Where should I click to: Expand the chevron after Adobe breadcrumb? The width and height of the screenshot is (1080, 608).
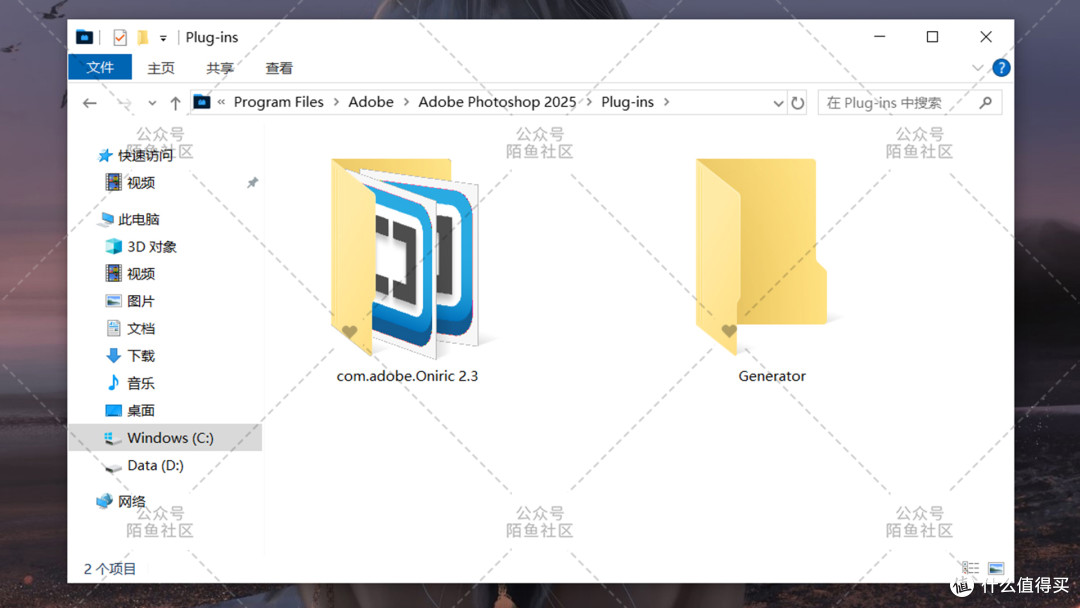coord(406,102)
